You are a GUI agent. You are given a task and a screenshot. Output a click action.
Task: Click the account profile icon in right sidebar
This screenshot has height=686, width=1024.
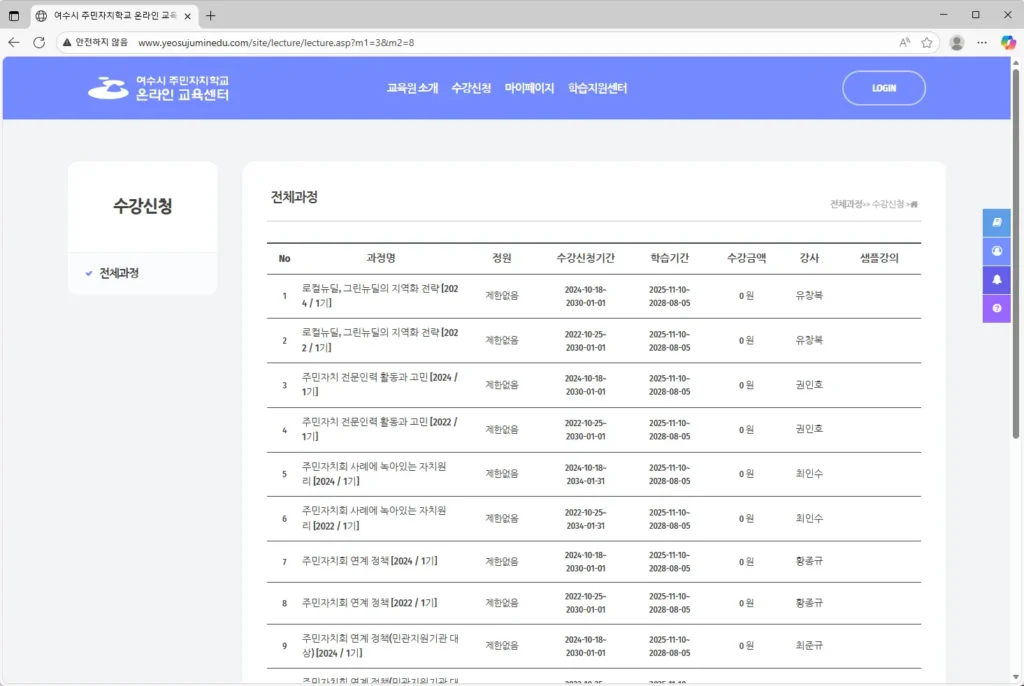tap(995, 251)
